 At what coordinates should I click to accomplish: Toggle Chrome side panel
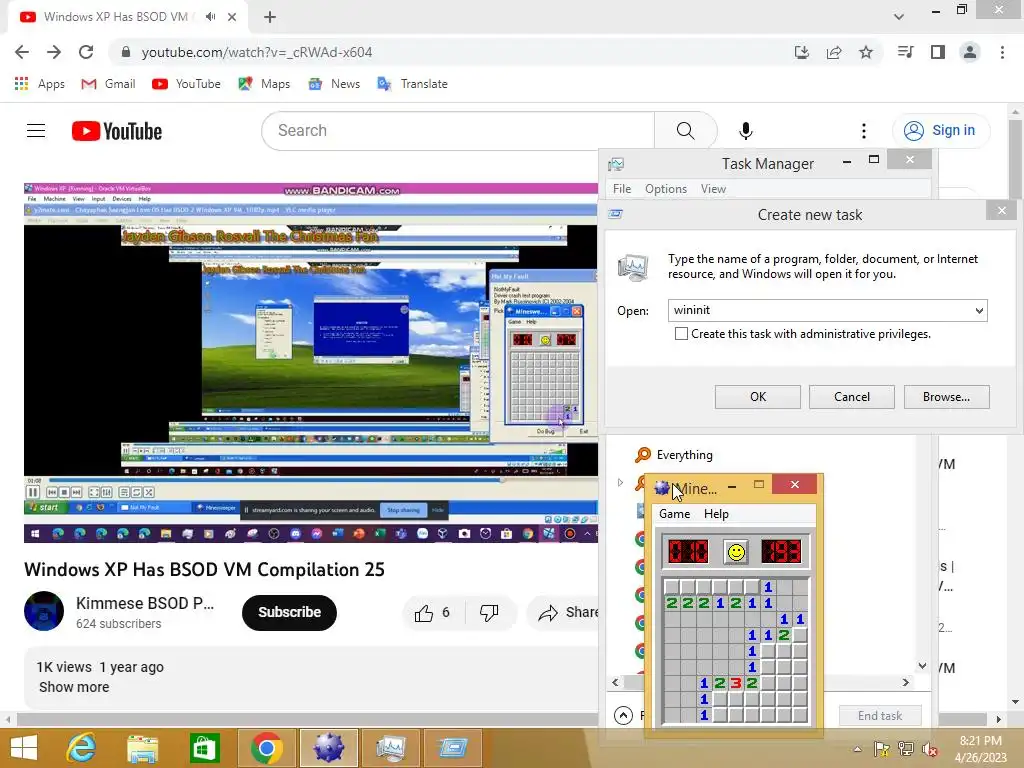point(938,52)
